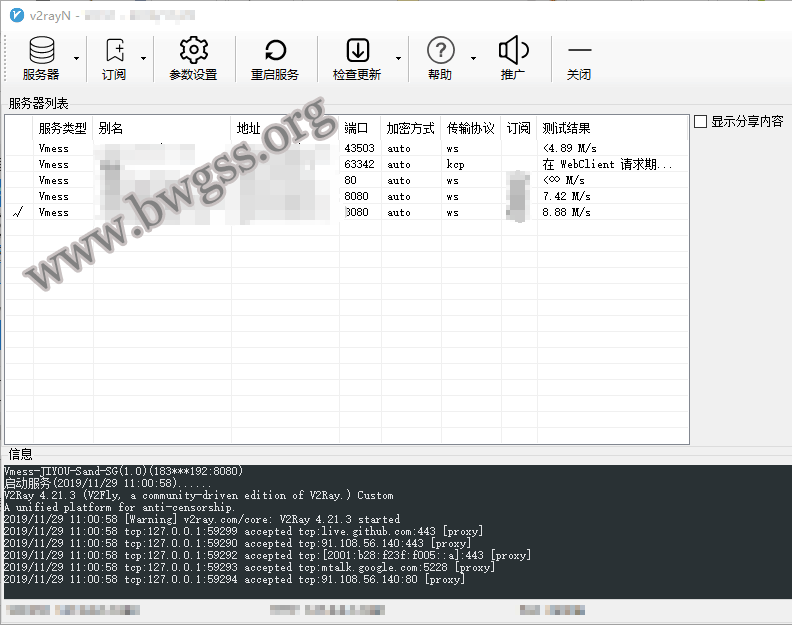The image size is (792, 625).
Task: Open 参数设置 gear settings icon
Action: coord(193,58)
